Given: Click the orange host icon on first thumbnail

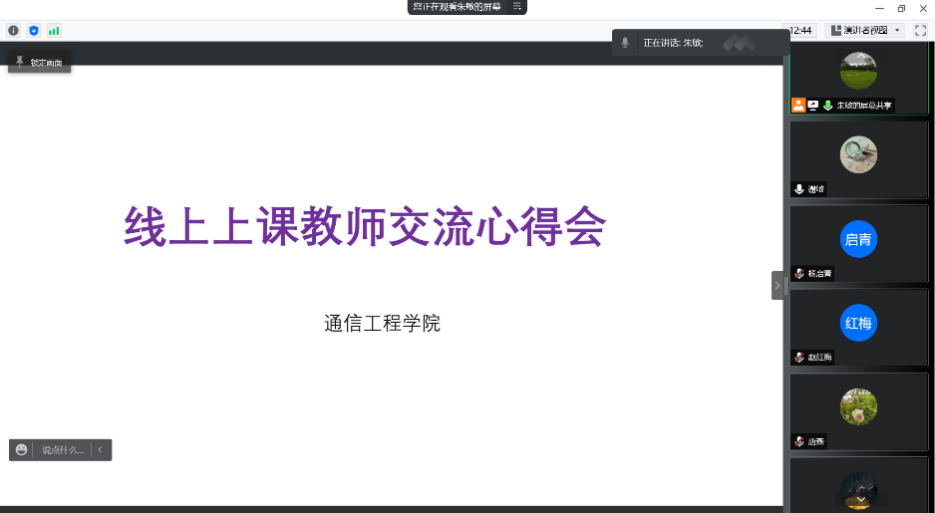Looking at the screenshot, I should pos(798,105).
